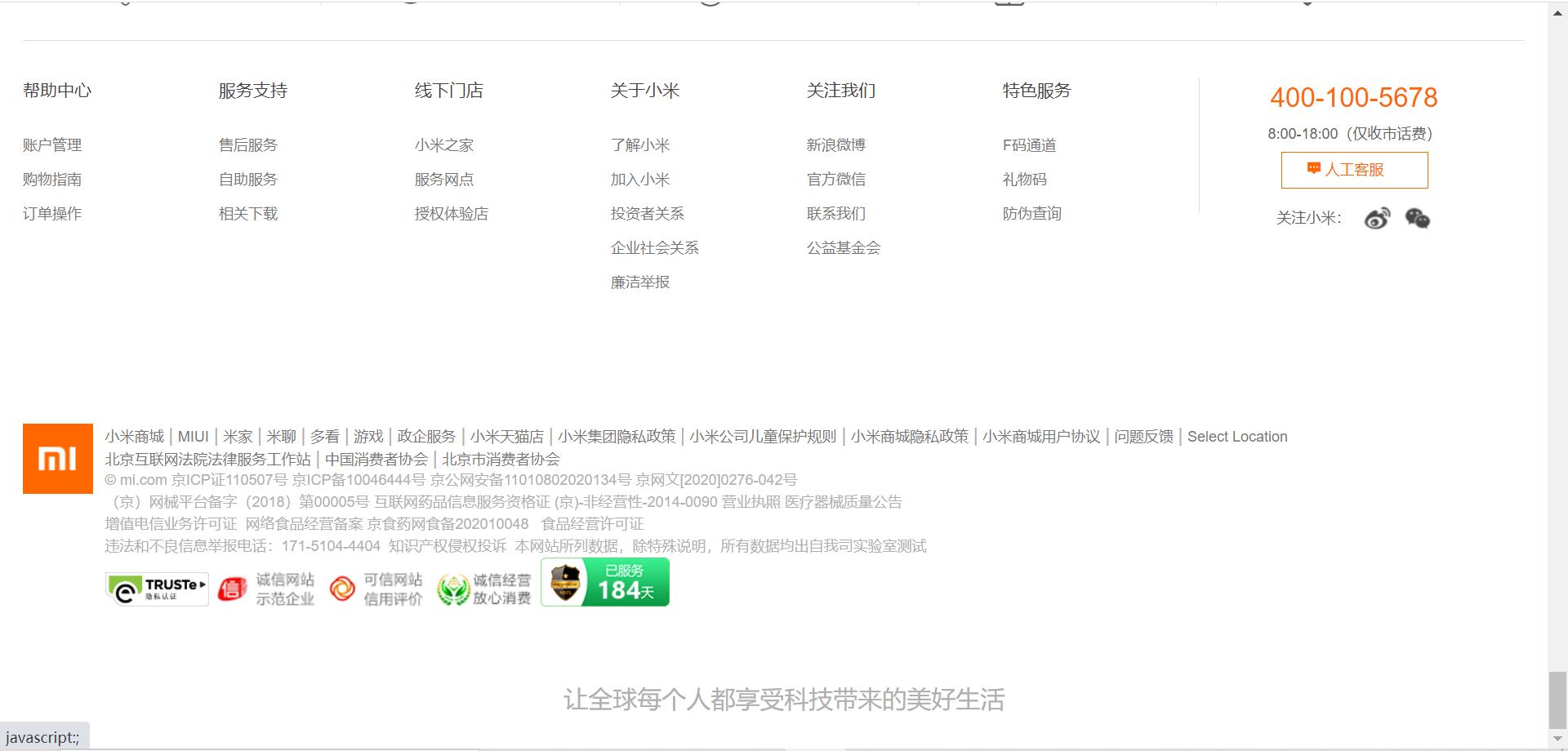The height and width of the screenshot is (751, 1568).
Task: Open 政企服务 footer link
Action: point(426,437)
